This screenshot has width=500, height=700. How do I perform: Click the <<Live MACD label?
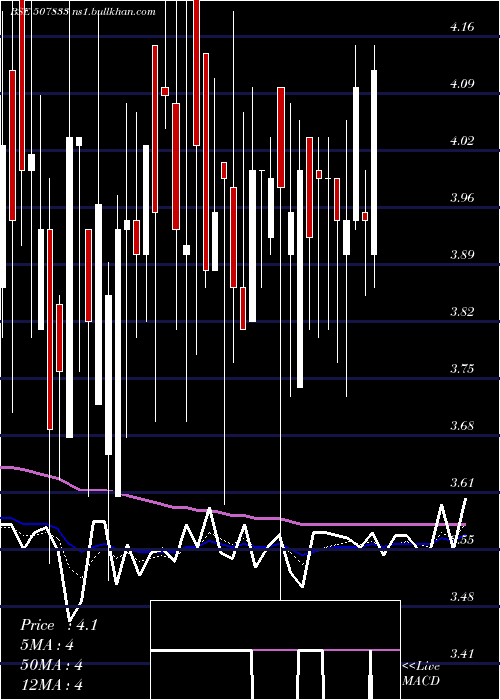(x=421, y=673)
